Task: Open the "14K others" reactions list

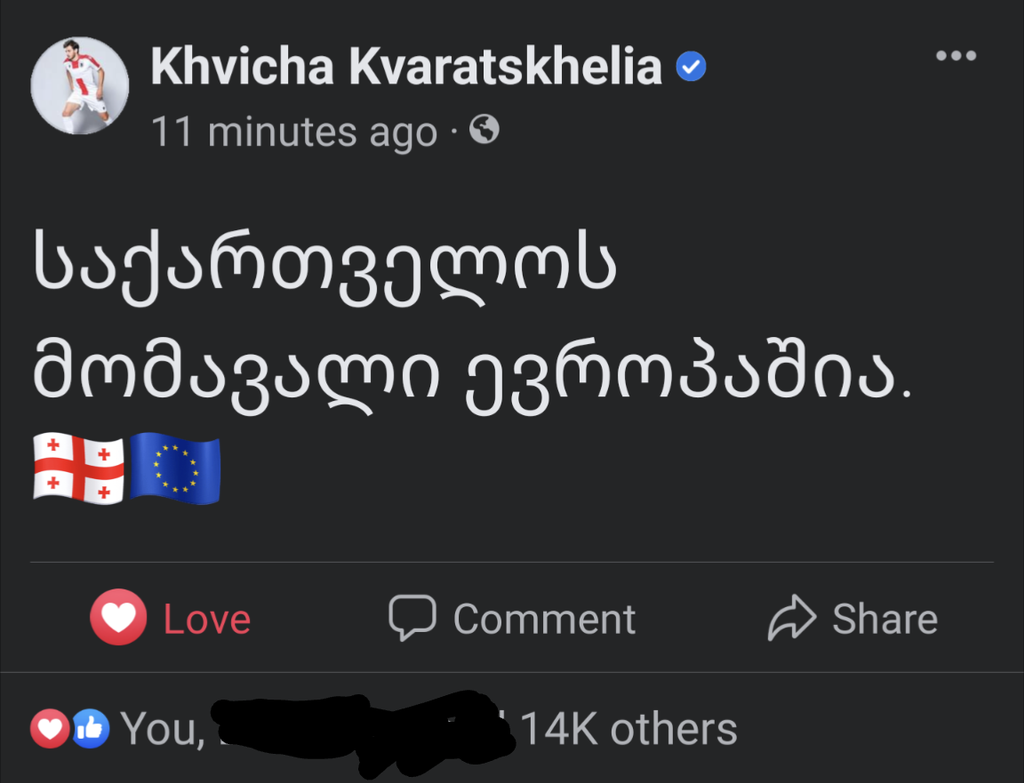Action: (629, 729)
